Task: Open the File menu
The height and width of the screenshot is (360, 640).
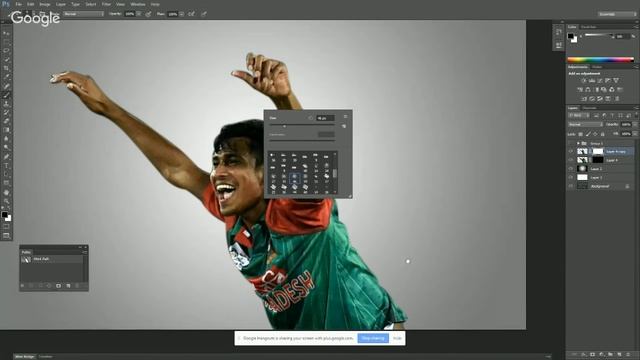Action: (x=19, y=4)
